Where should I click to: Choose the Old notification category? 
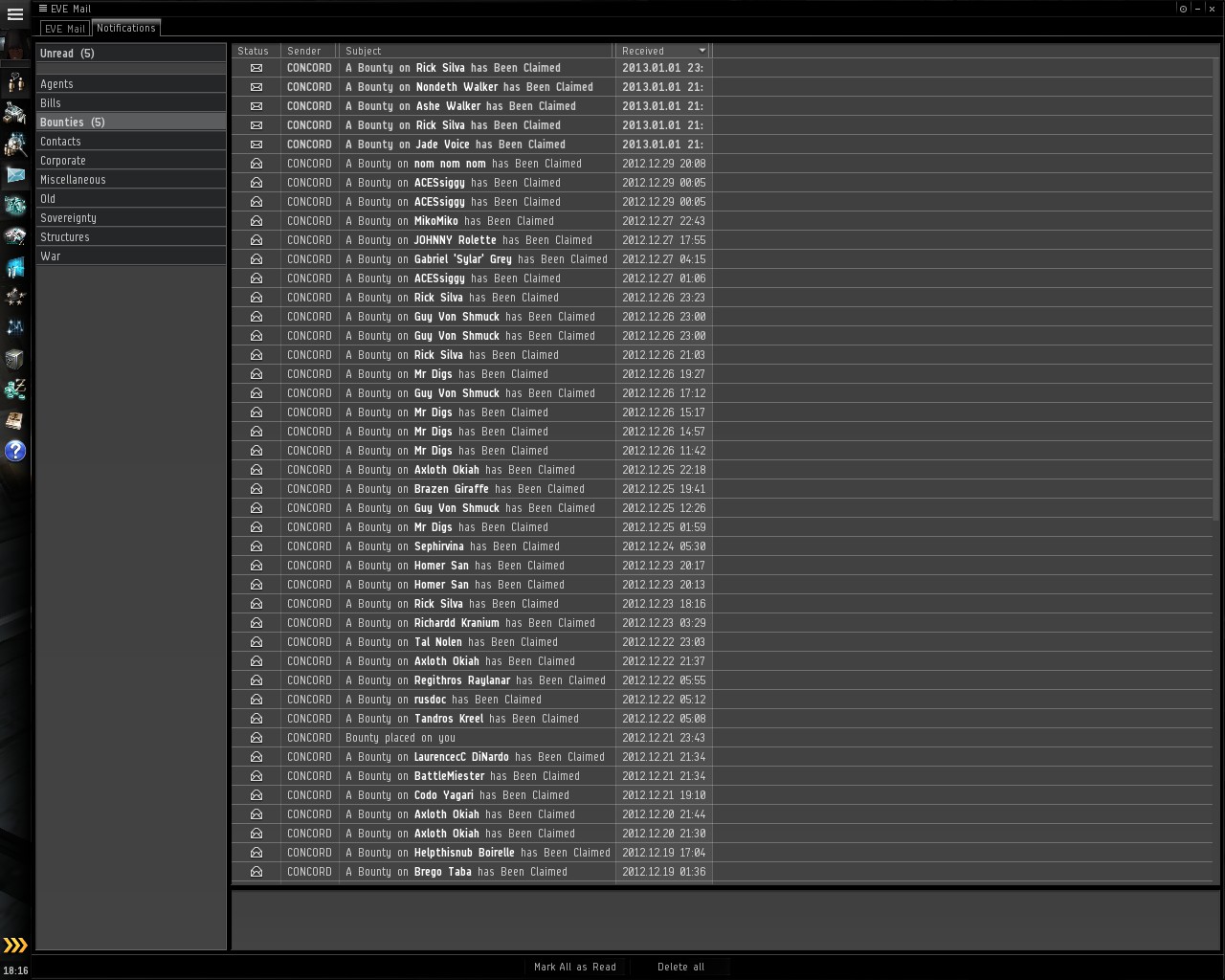click(131, 199)
